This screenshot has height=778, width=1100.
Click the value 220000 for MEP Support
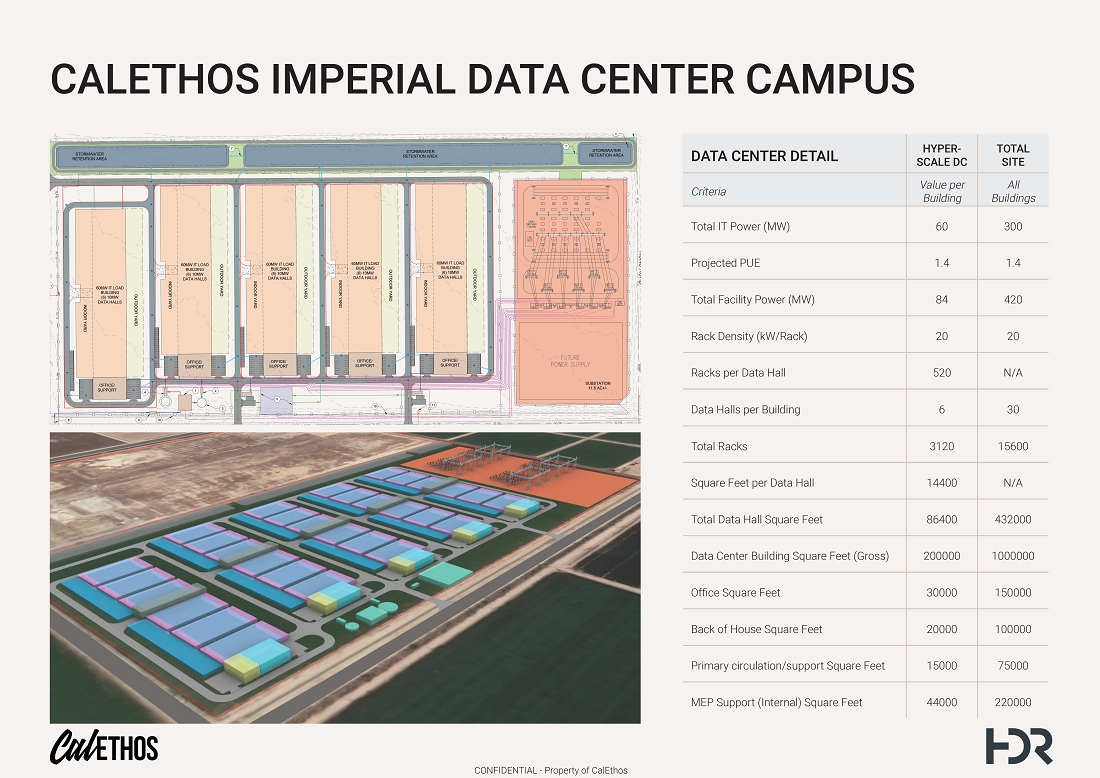(1012, 702)
